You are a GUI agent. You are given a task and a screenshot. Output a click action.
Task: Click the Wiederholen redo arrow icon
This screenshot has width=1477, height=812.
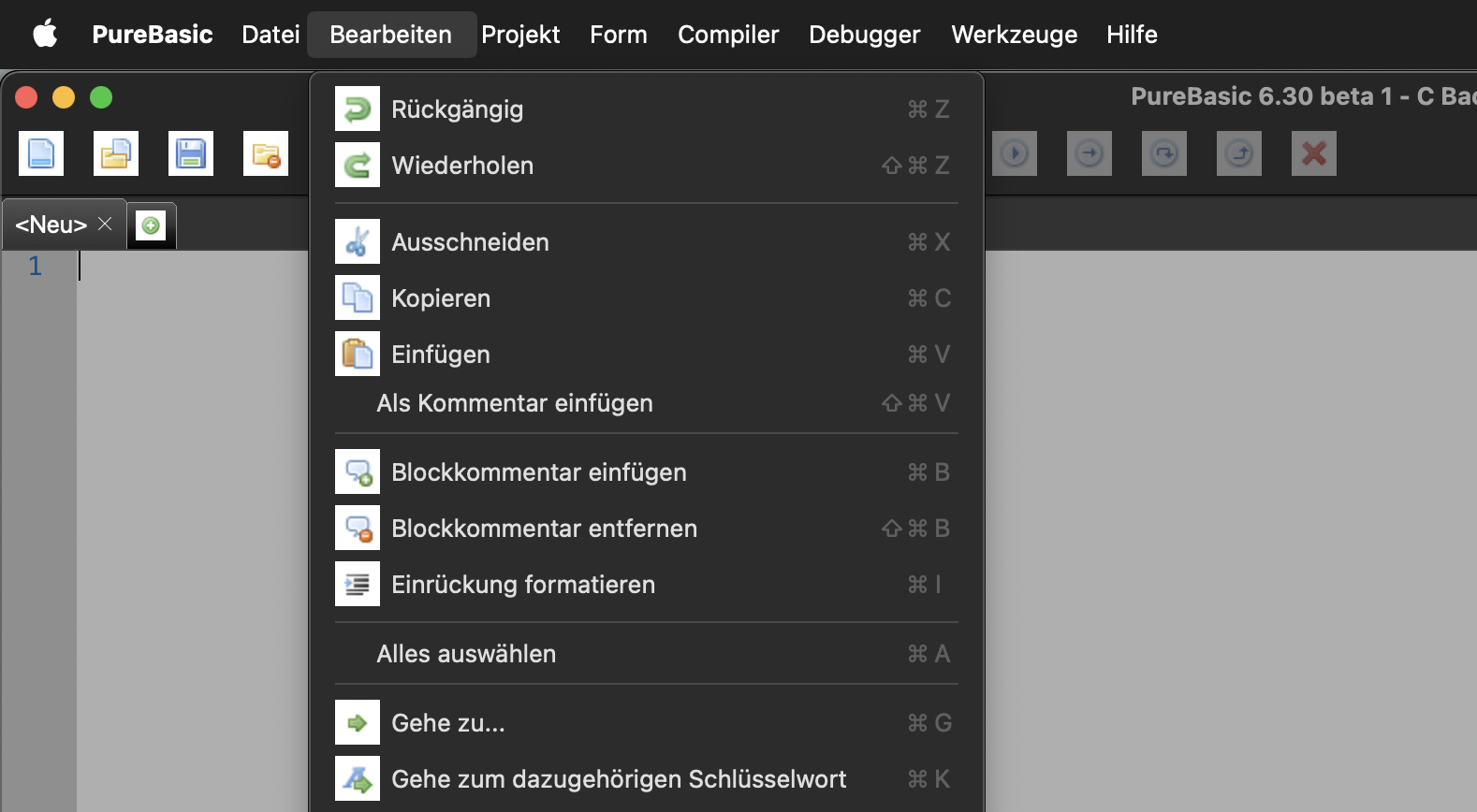point(358,165)
